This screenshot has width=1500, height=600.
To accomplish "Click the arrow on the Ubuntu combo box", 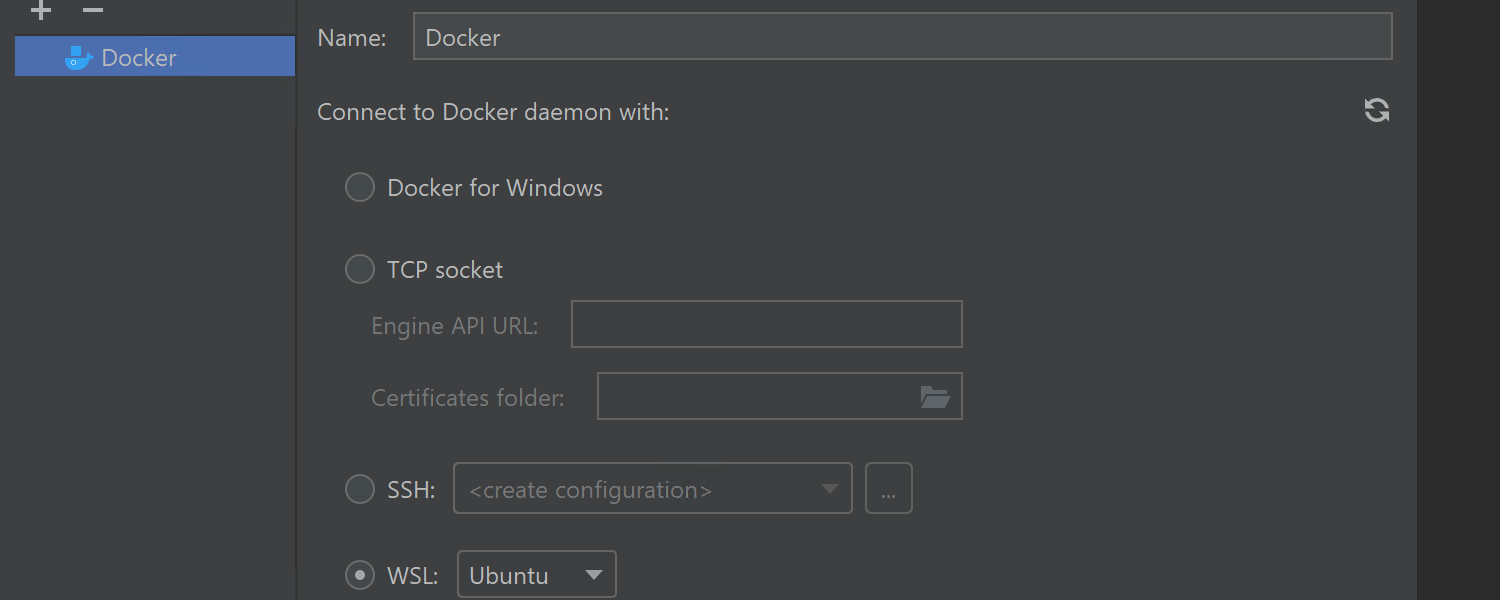I will 593,576.
